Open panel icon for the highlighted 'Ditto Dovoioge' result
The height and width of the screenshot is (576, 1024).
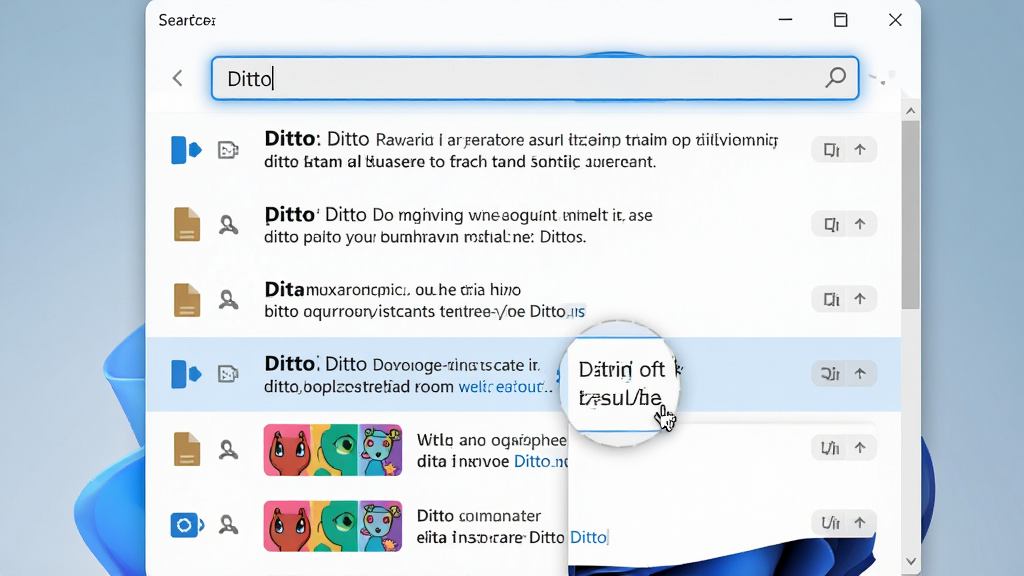point(830,374)
